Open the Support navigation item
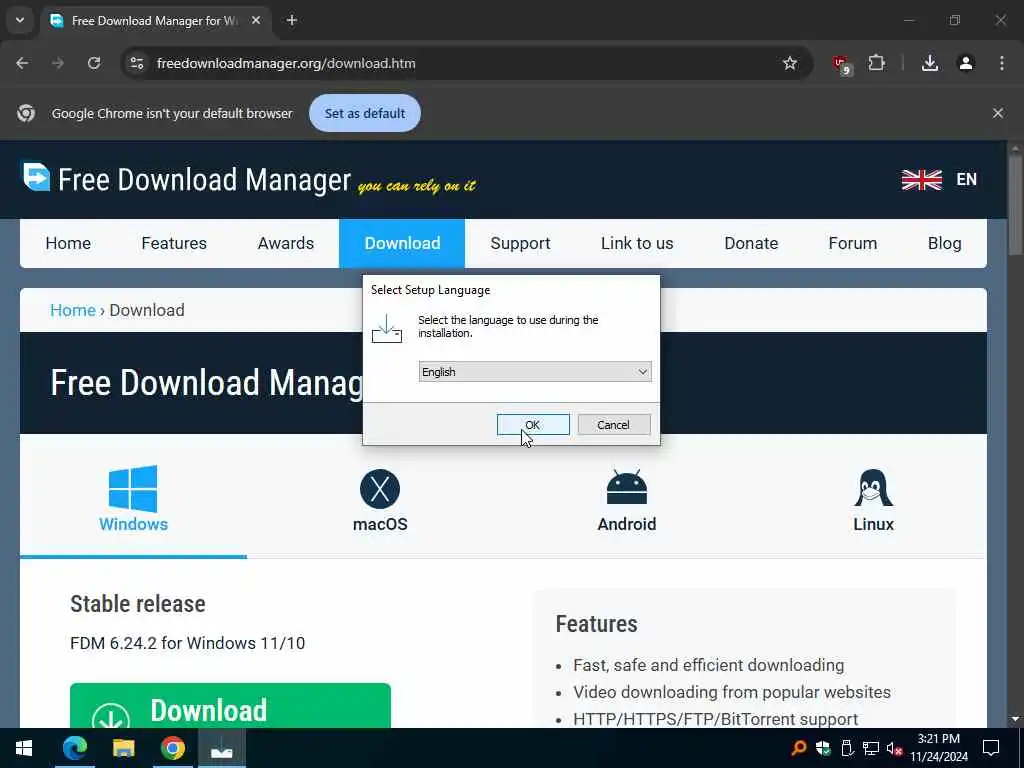The width and height of the screenshot is (1024, 768). click(x=520, y=243)
